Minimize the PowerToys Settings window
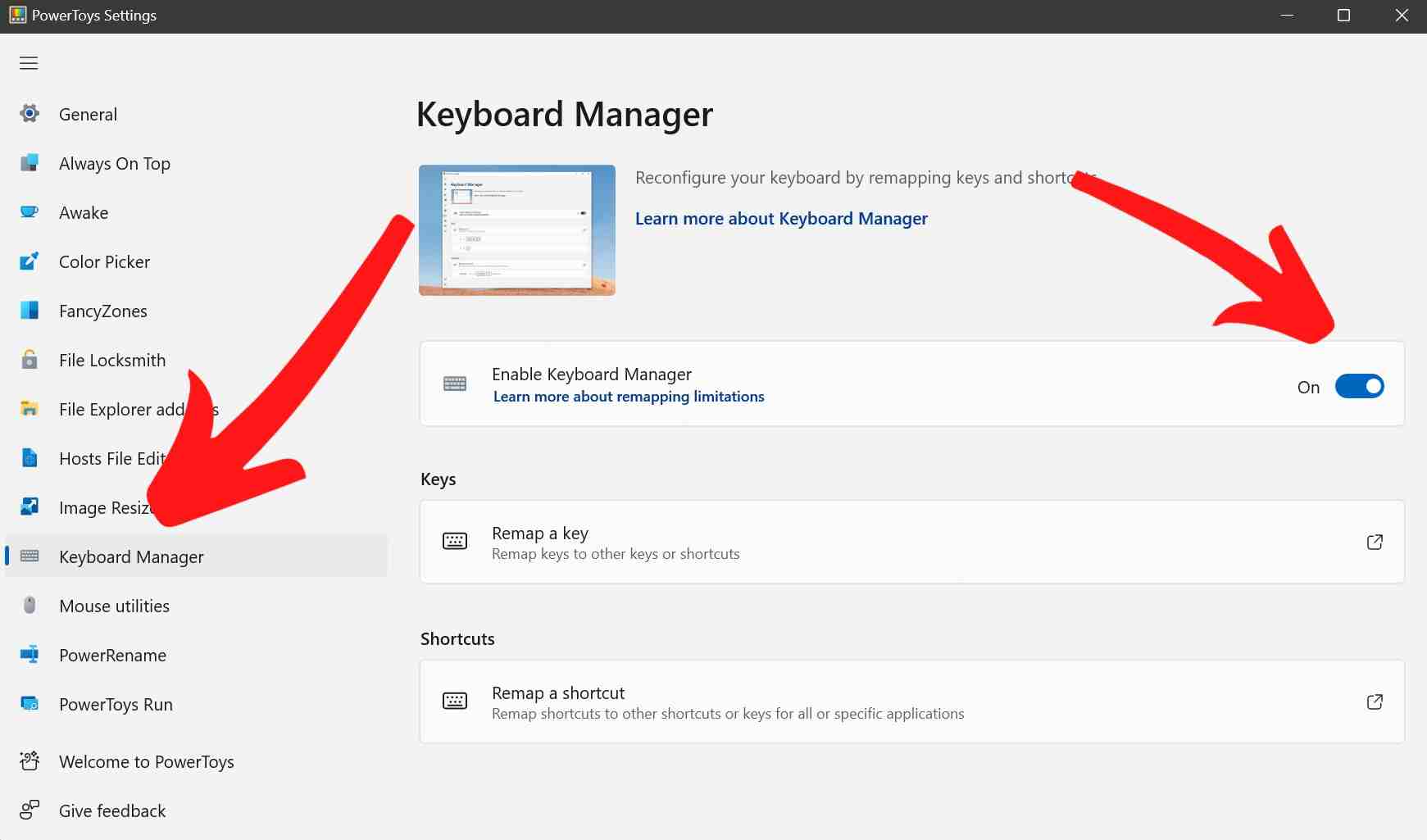This screenshot has width=1427, height=840. point(1287,16)
